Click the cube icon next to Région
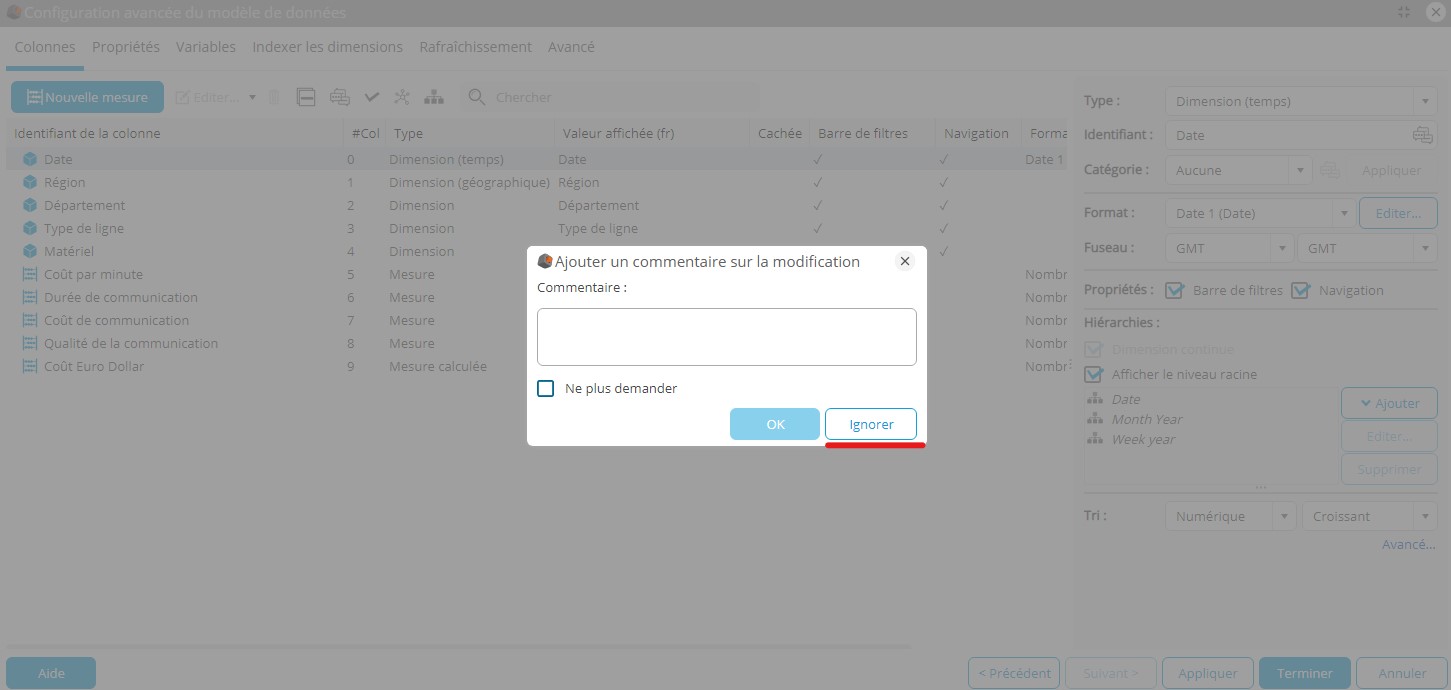This screenshot has width=1451, height=690. (30, 182)
